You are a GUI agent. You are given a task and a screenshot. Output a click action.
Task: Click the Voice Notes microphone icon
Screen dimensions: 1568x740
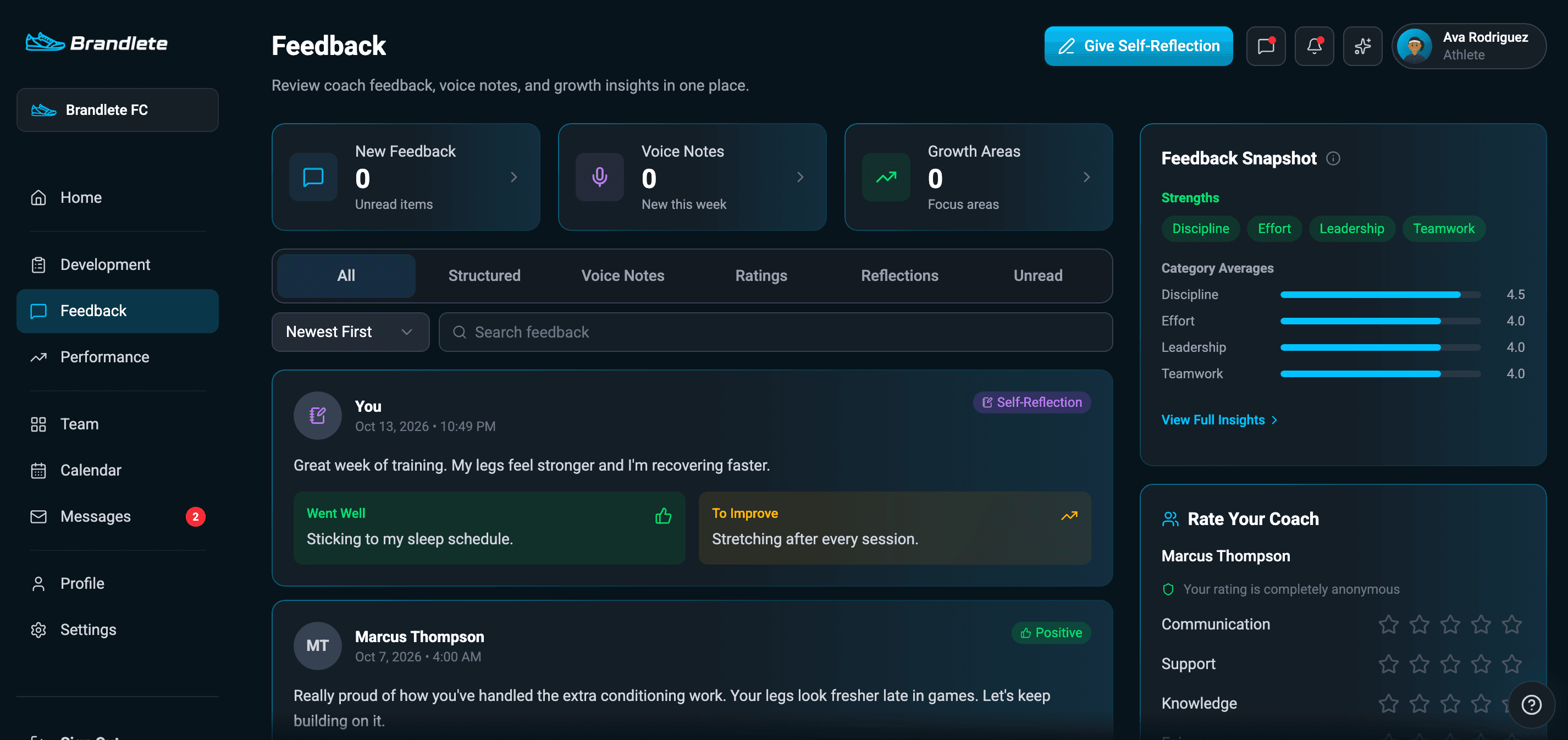[600, 177]
